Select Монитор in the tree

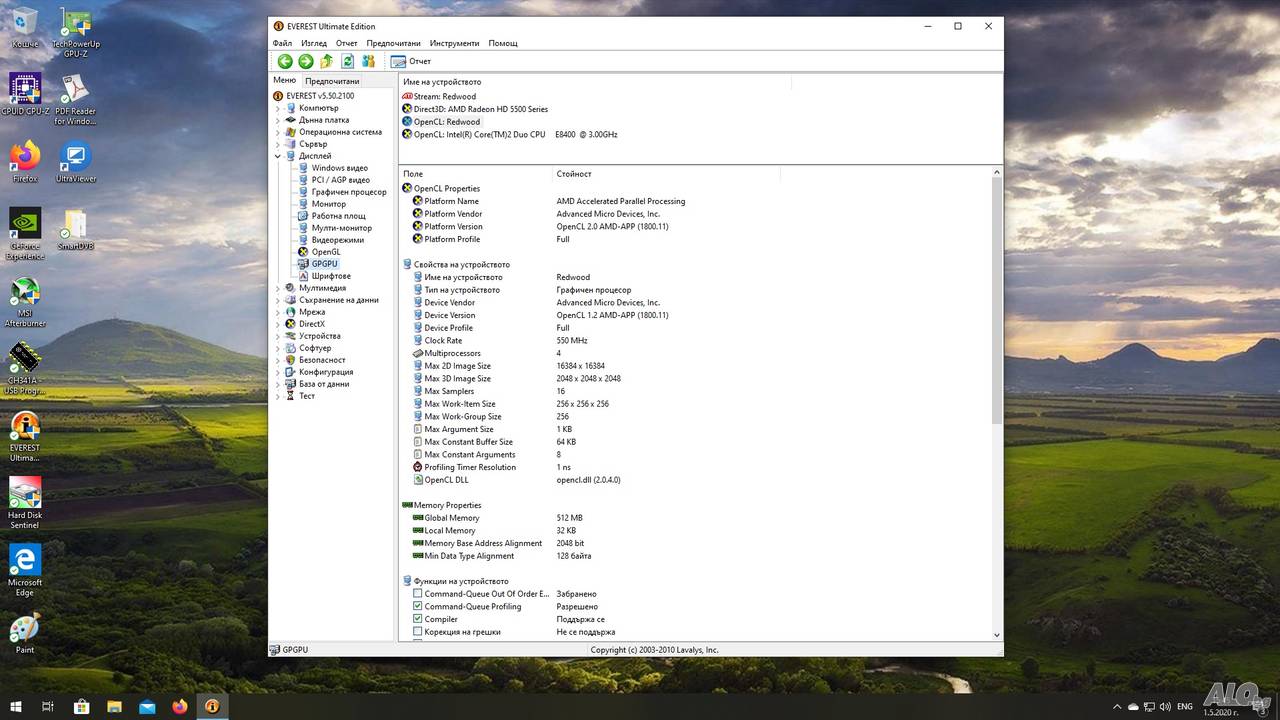point(329,204)
